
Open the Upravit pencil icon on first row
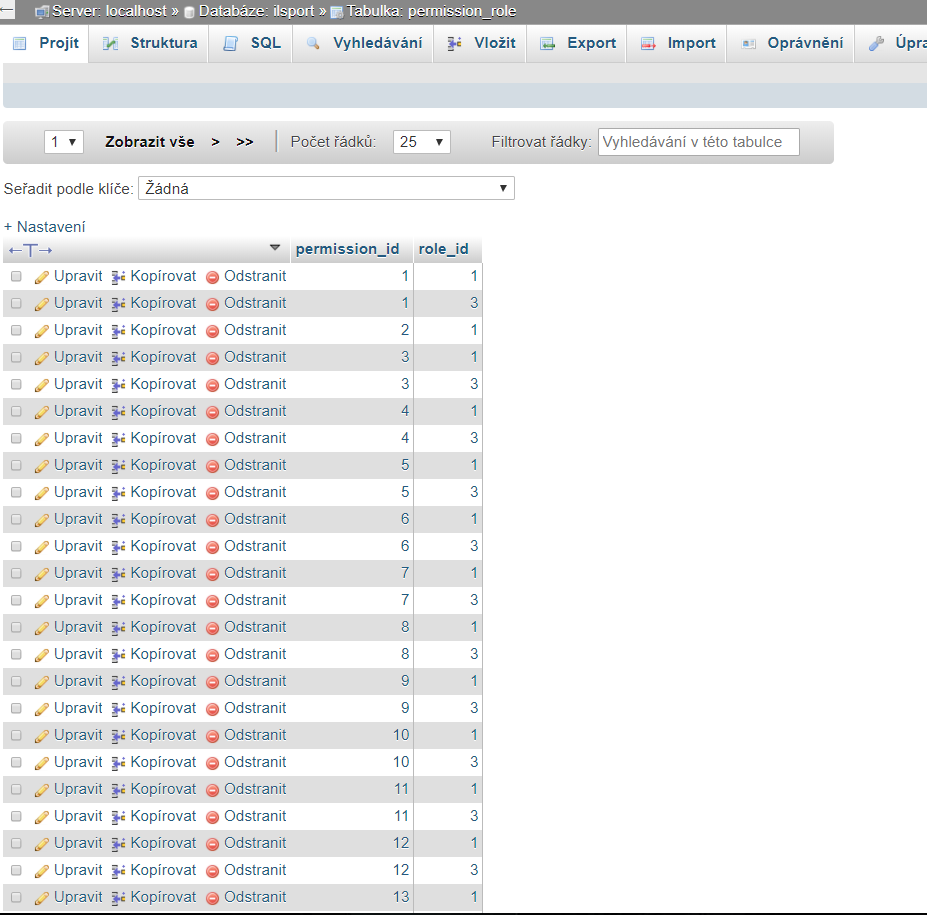tap(41, 276)
